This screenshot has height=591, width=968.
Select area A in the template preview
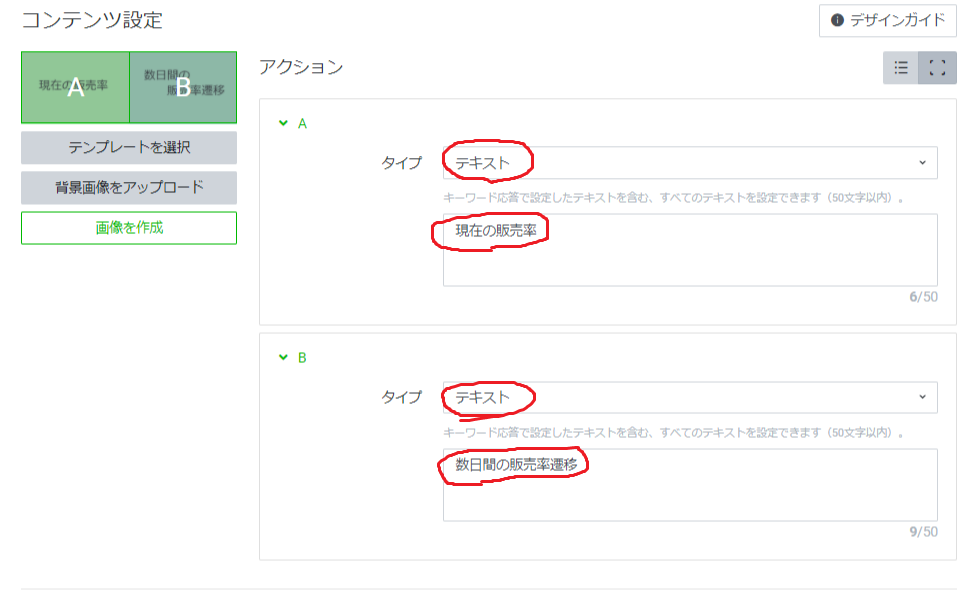point(75,87)
